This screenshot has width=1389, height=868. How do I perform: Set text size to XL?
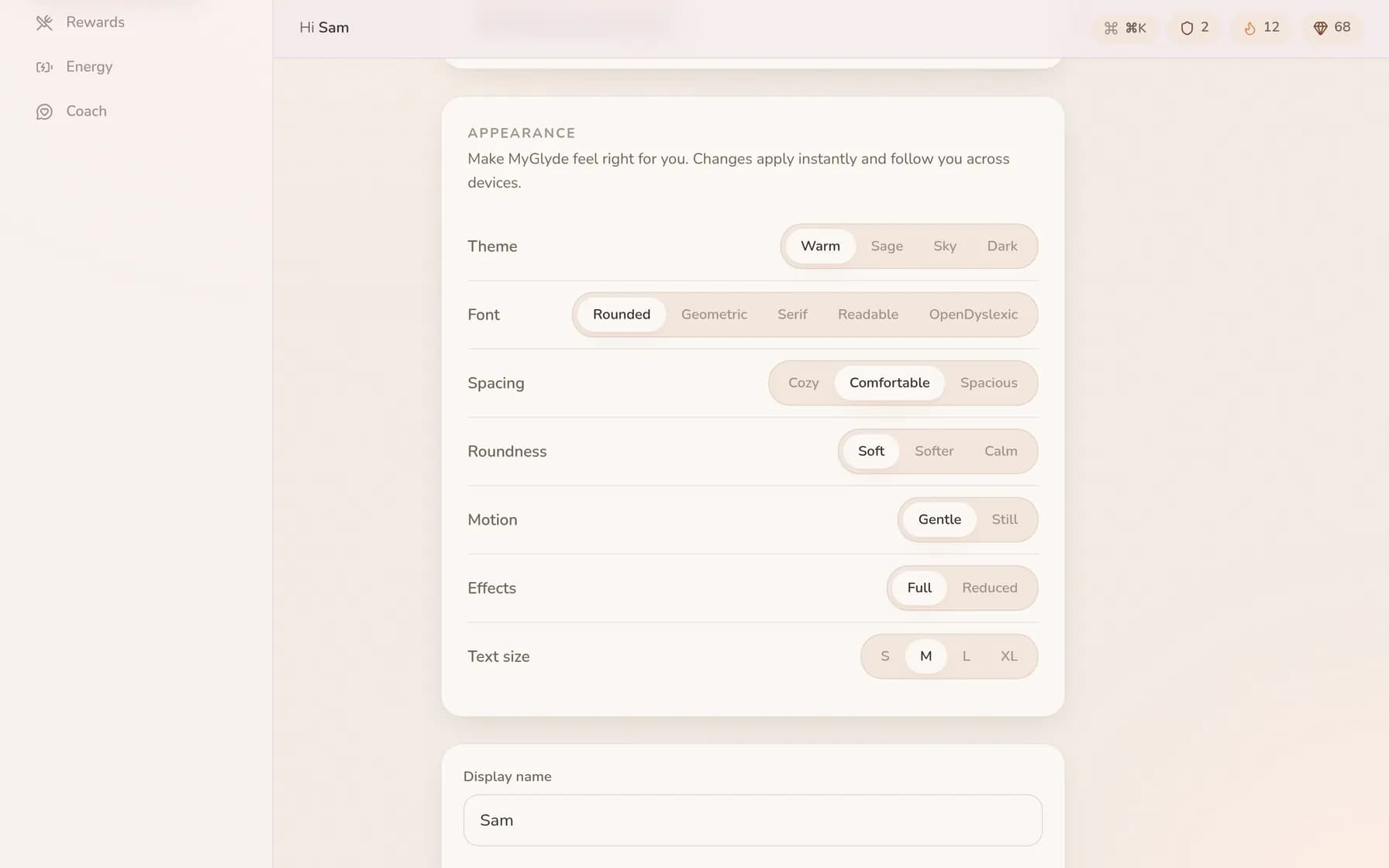click(x=1008, y=656)
